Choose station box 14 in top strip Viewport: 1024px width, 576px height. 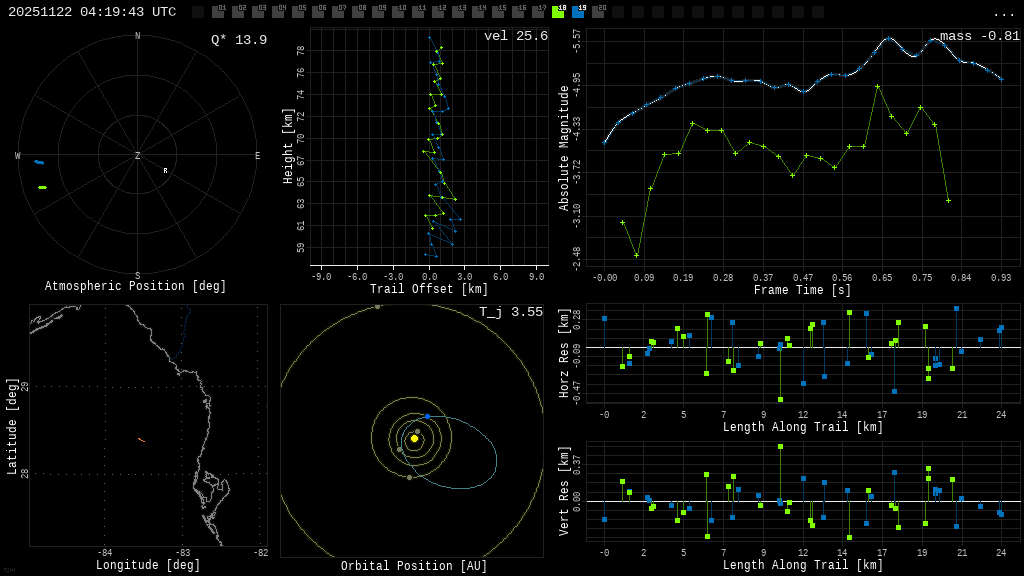[478, 12]
